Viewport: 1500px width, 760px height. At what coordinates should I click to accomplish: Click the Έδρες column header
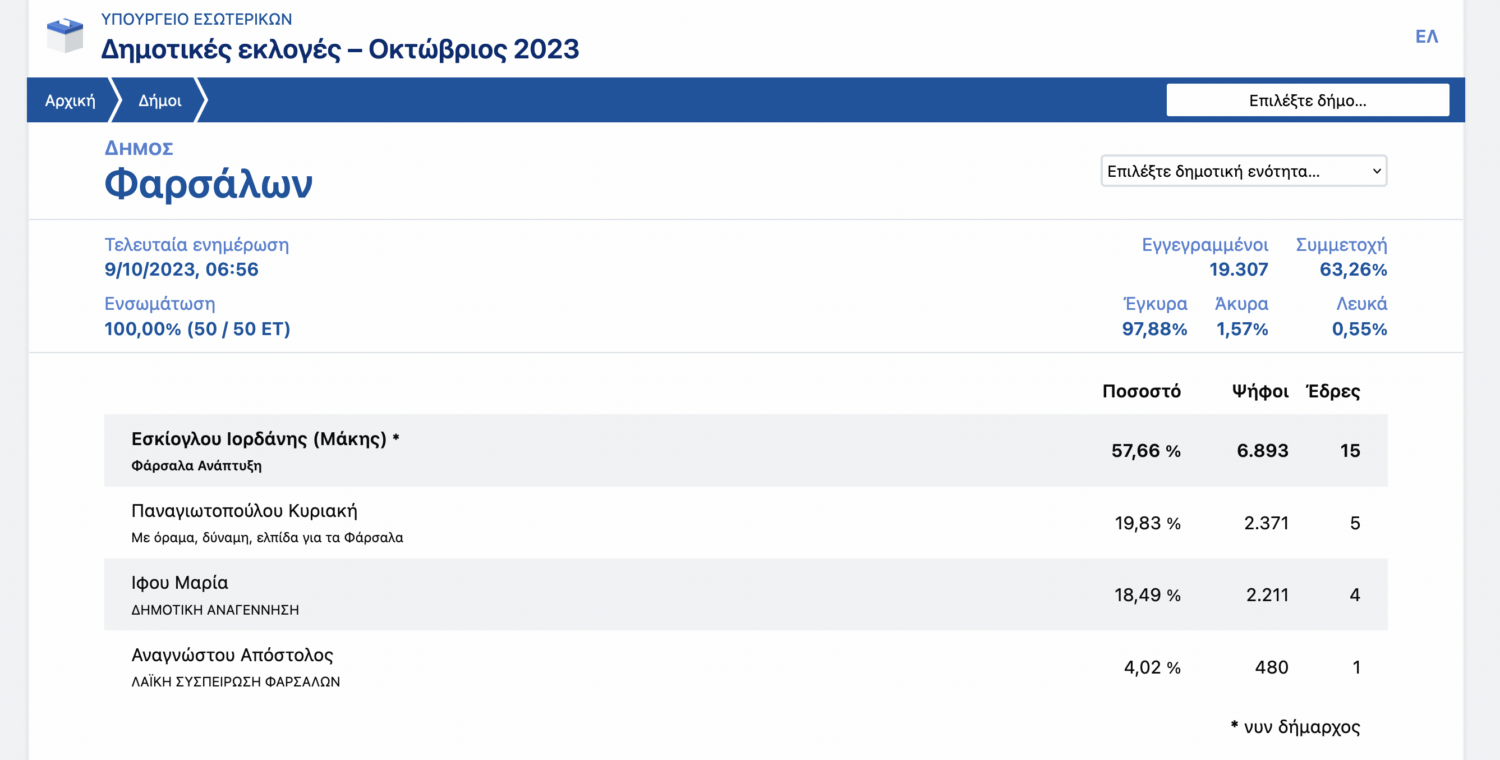1333,391
